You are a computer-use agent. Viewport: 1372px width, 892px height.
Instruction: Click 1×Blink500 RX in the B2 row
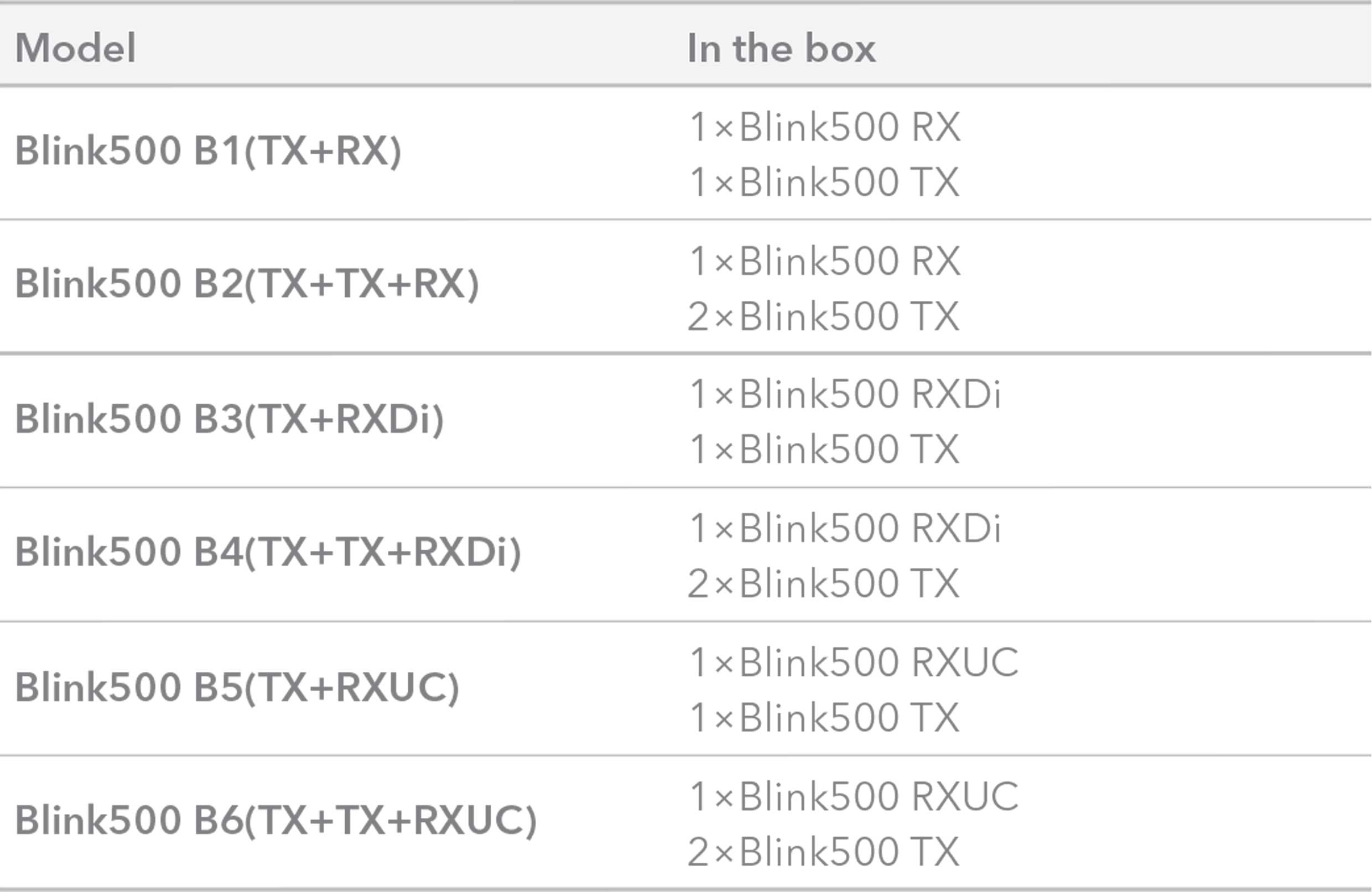click(x=825, y=261)
